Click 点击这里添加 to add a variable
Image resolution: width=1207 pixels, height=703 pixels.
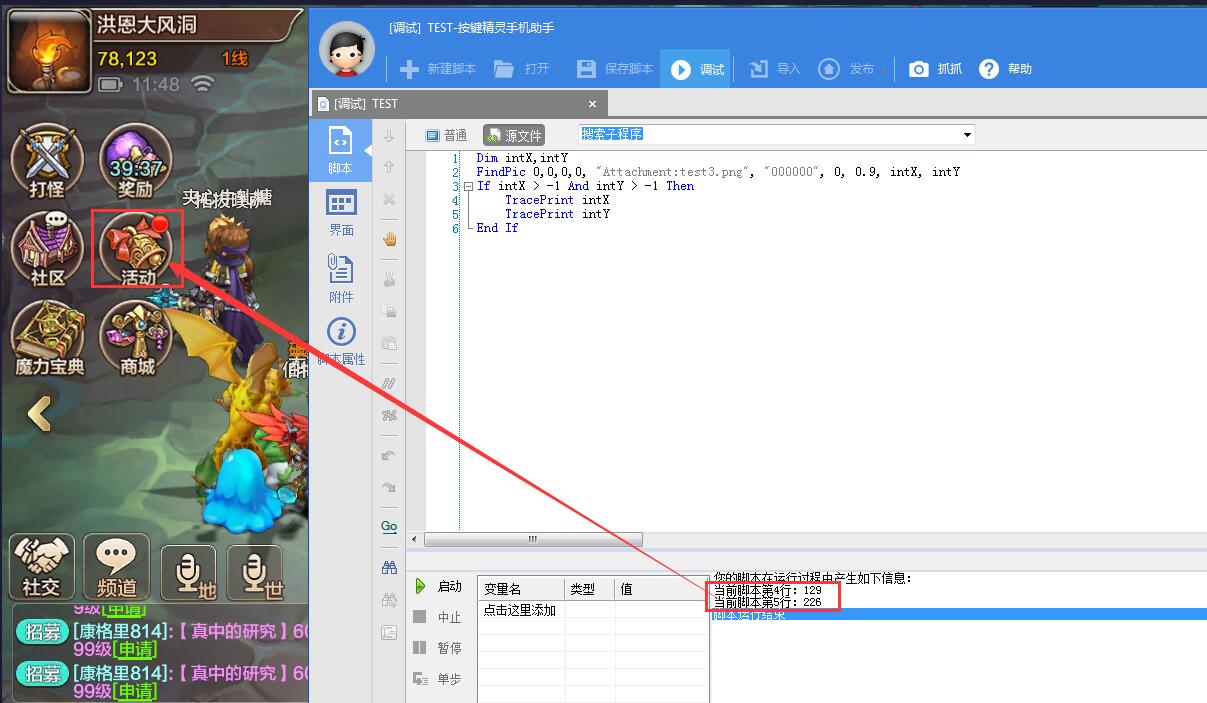tap(520, 610)
